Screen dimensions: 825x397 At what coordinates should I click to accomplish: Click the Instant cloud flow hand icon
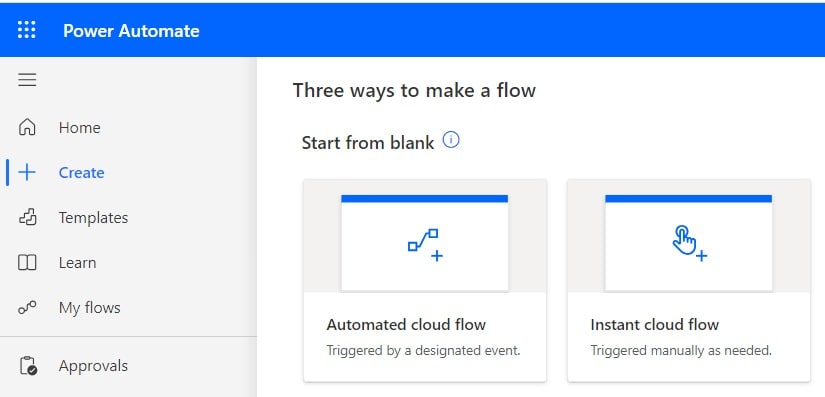click(689, 243)
